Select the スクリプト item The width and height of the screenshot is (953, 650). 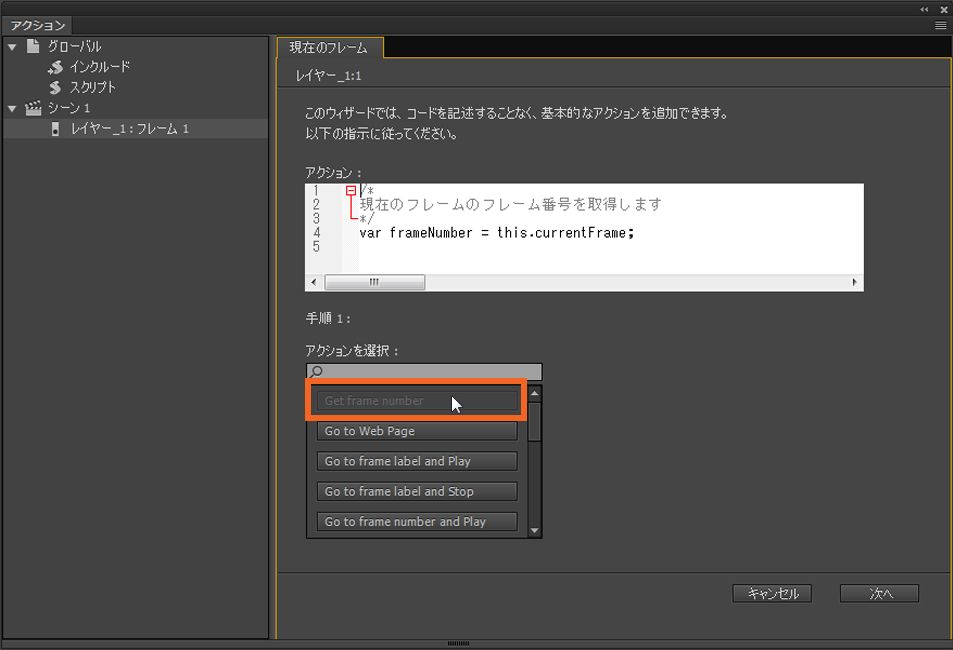[92, 88]
